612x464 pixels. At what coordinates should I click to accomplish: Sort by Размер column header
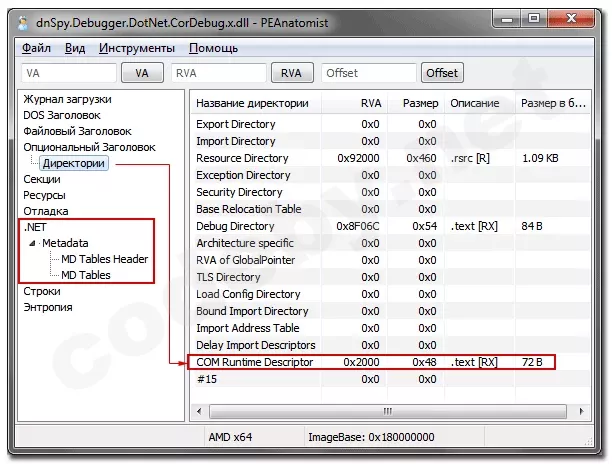416,103
